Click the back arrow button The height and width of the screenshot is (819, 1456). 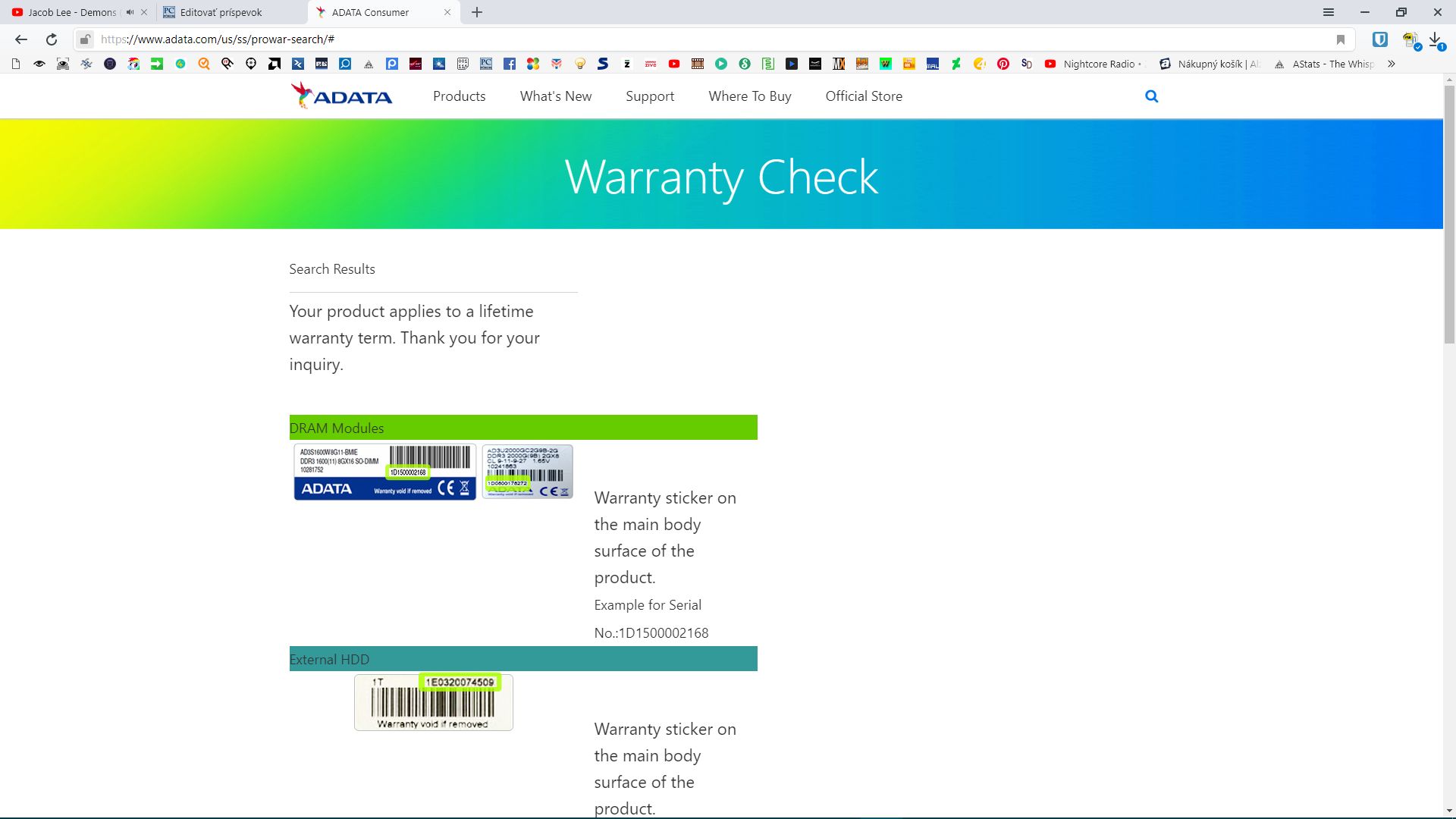point(21,39)
